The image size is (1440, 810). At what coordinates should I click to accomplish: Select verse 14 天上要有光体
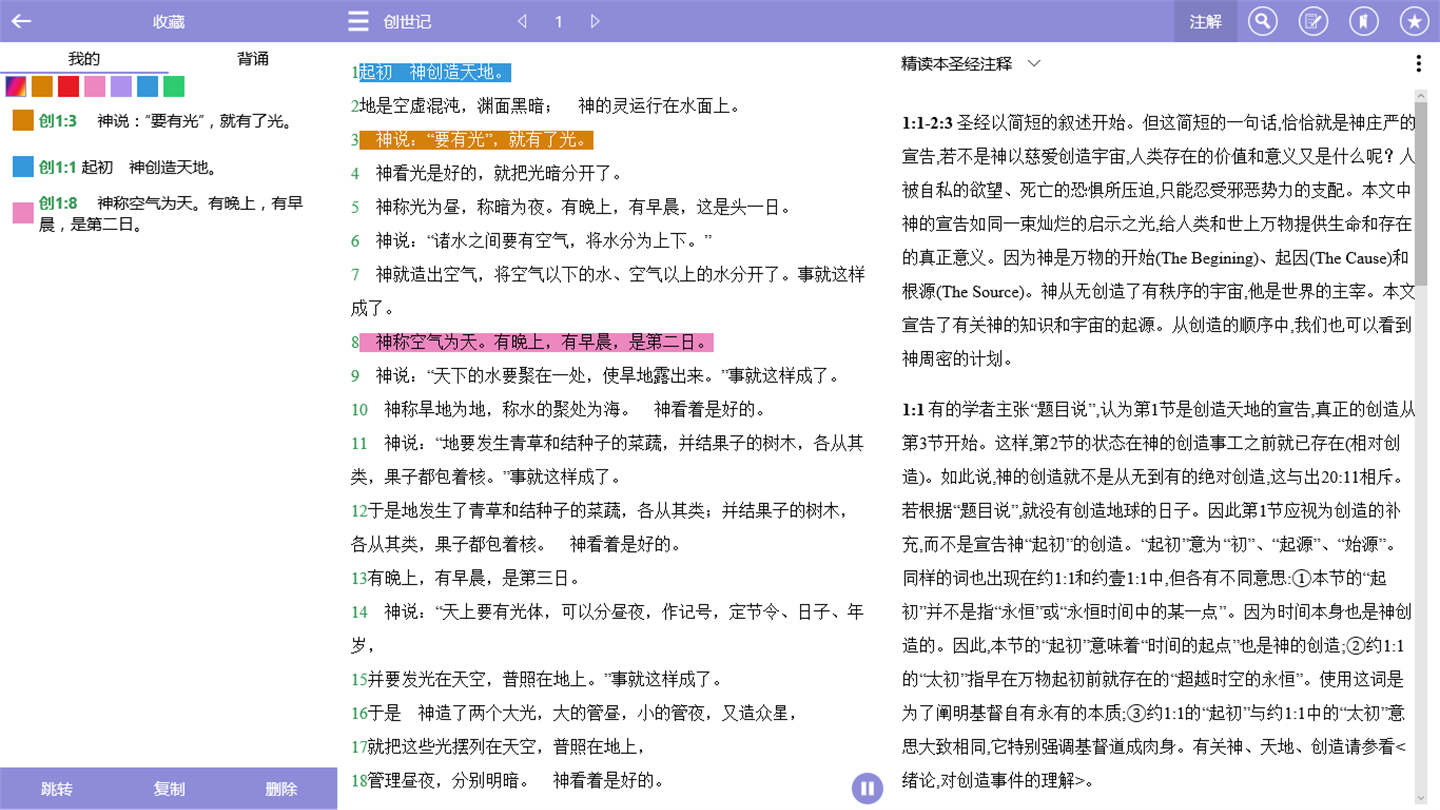point(608,628)
